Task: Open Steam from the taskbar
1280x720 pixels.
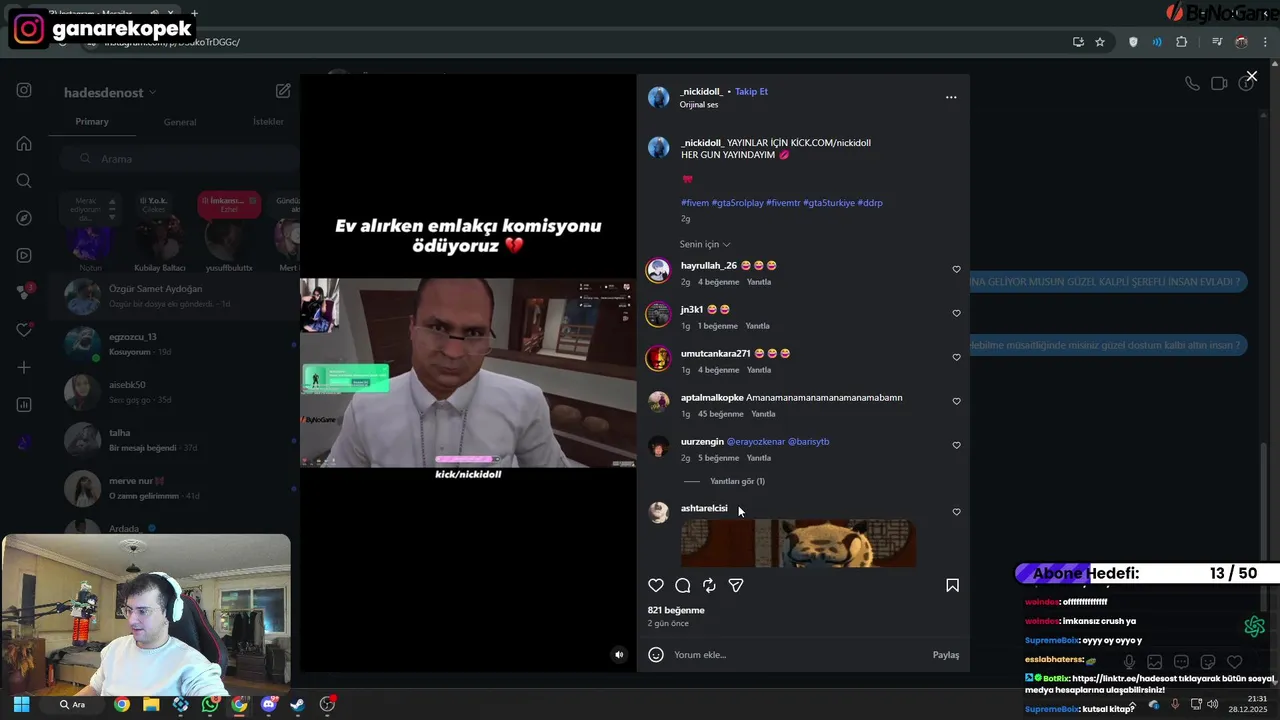Action: (x=297, y=704)
